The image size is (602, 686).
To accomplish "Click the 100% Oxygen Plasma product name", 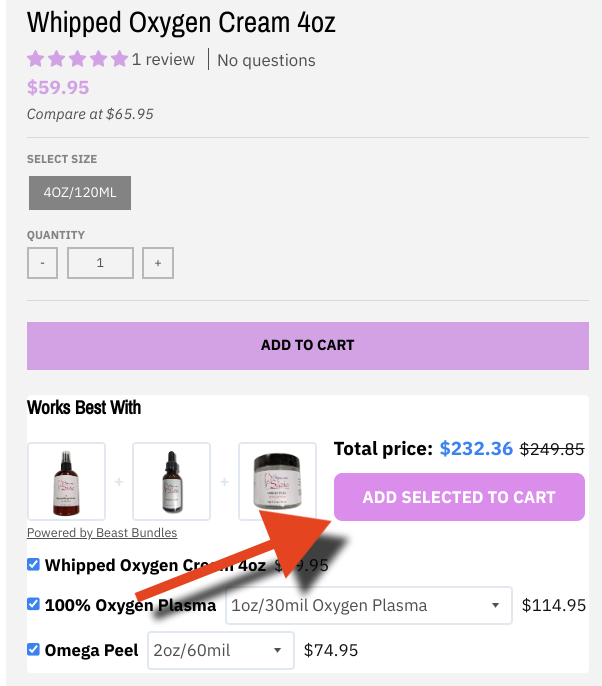I will pyautogui.click(x=130, y=605).
